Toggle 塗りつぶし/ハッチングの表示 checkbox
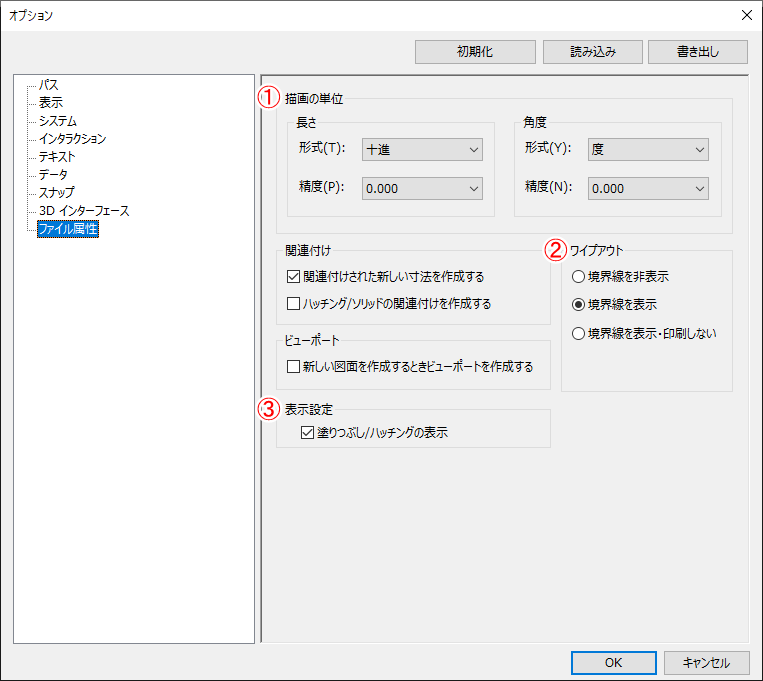Image resolution: width=763 pixels, height=681 pixels. point(308,433)
